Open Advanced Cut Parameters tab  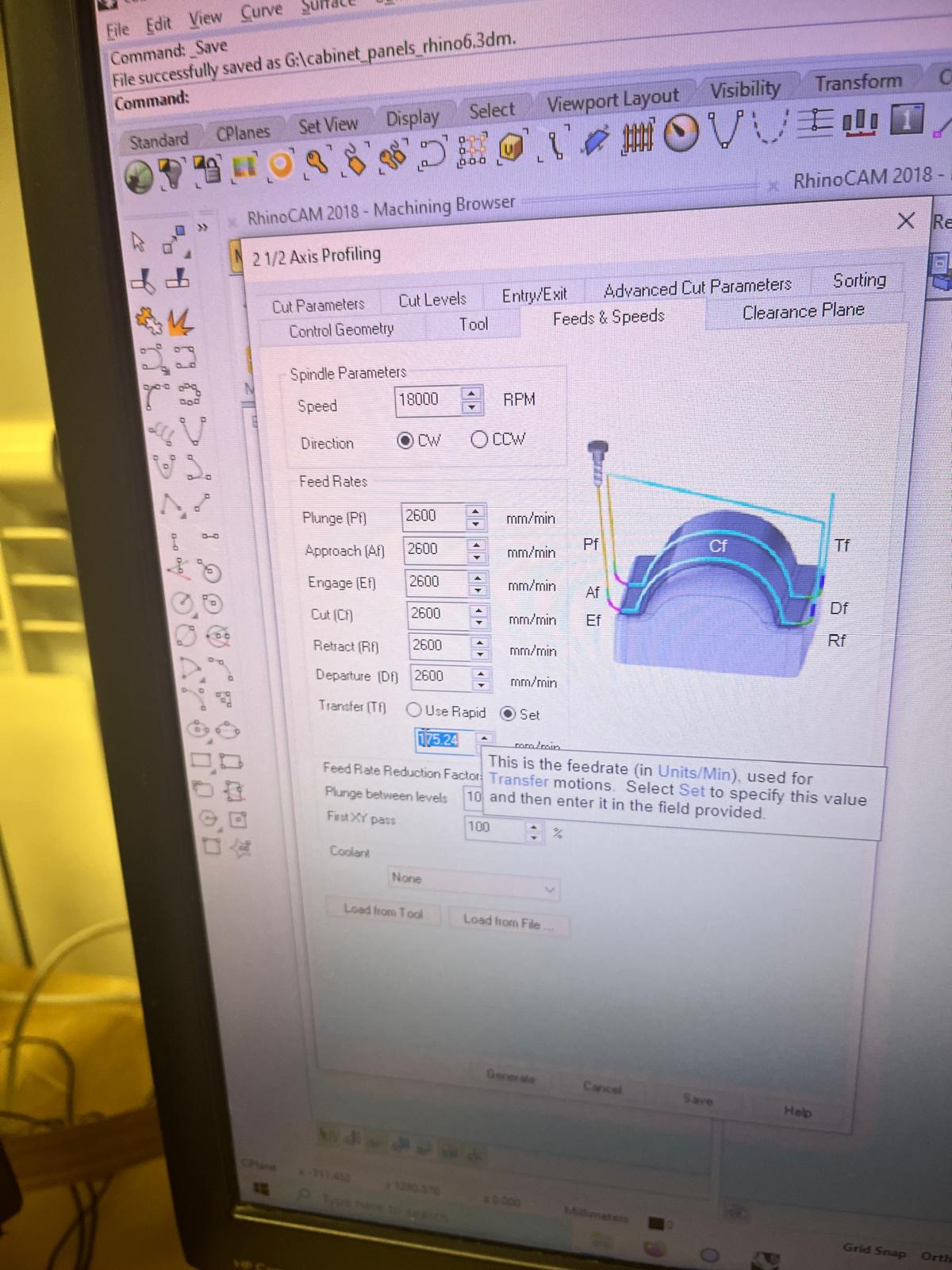pyautogui.click(x=697, y=287)
